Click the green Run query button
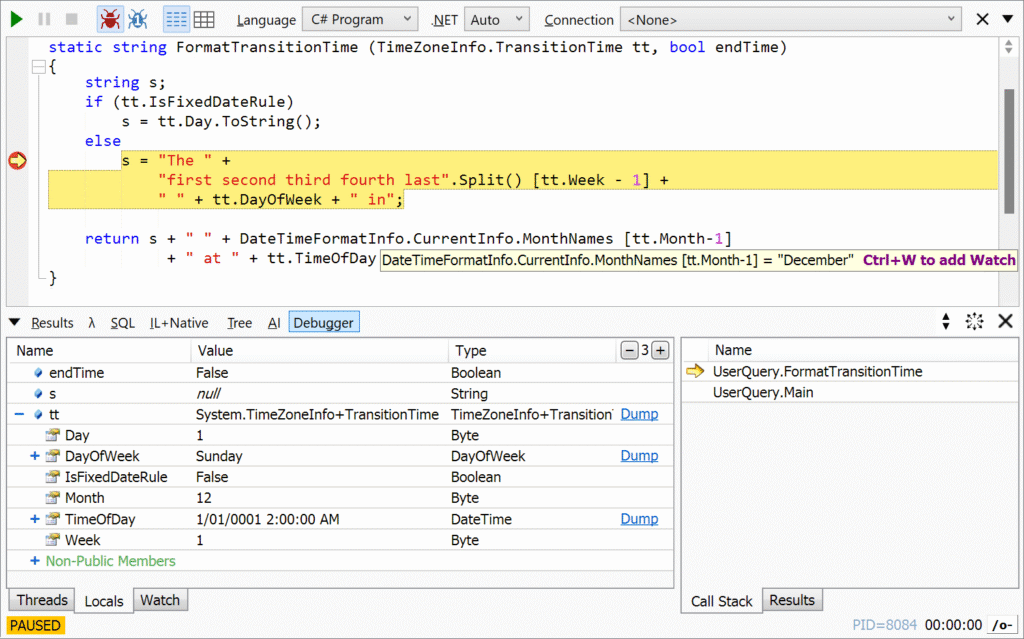This screenshot has width=1024, height=639. point(17,19)
